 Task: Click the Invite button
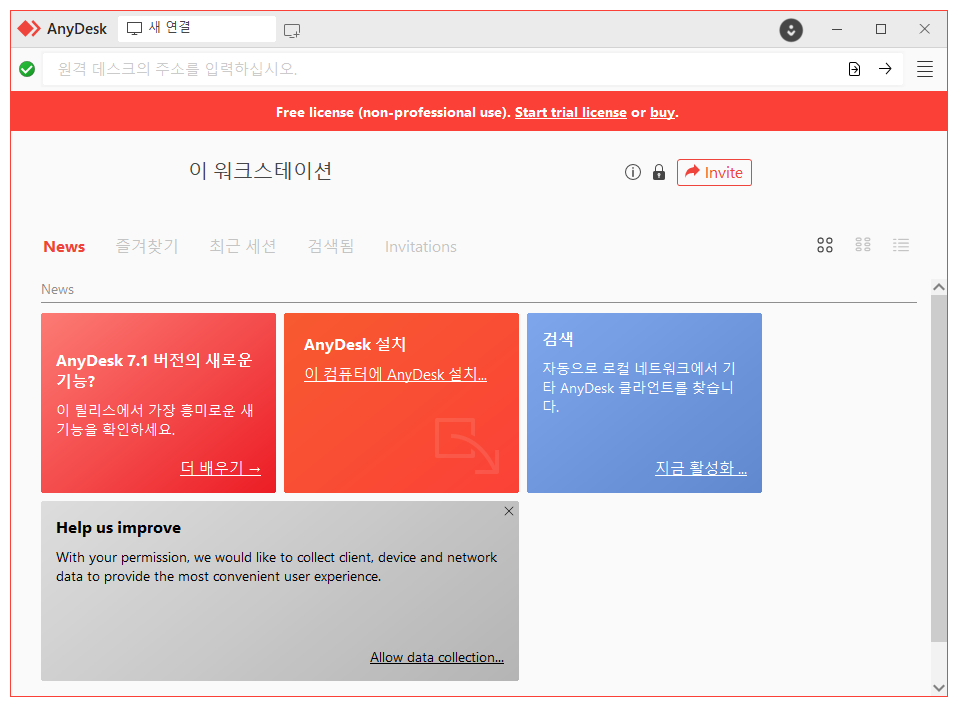714,172
